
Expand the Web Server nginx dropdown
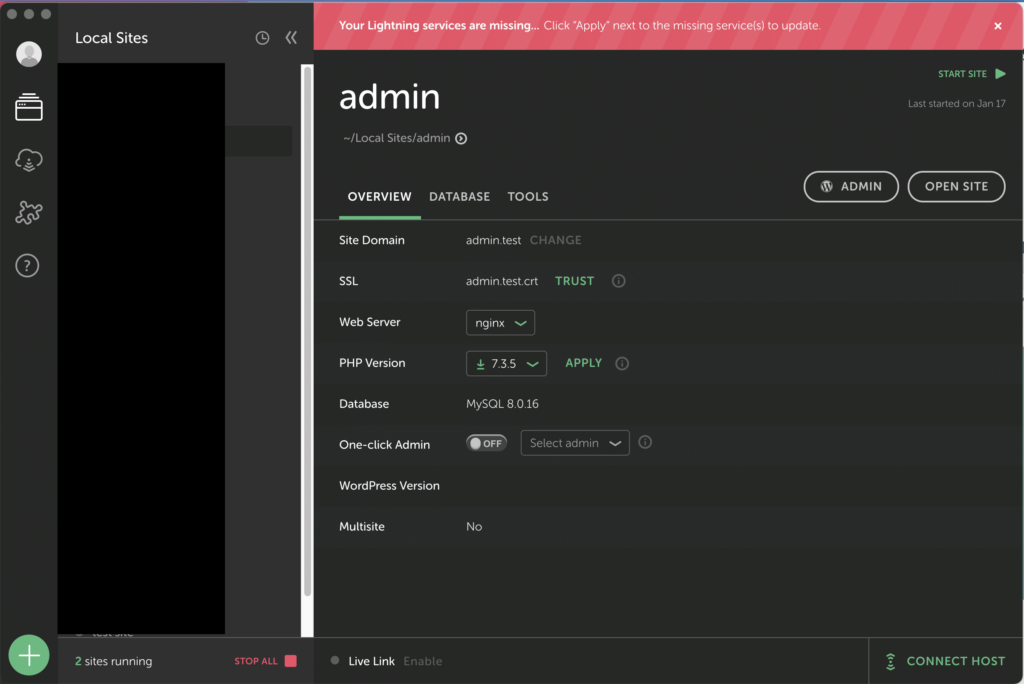point(500,323)
